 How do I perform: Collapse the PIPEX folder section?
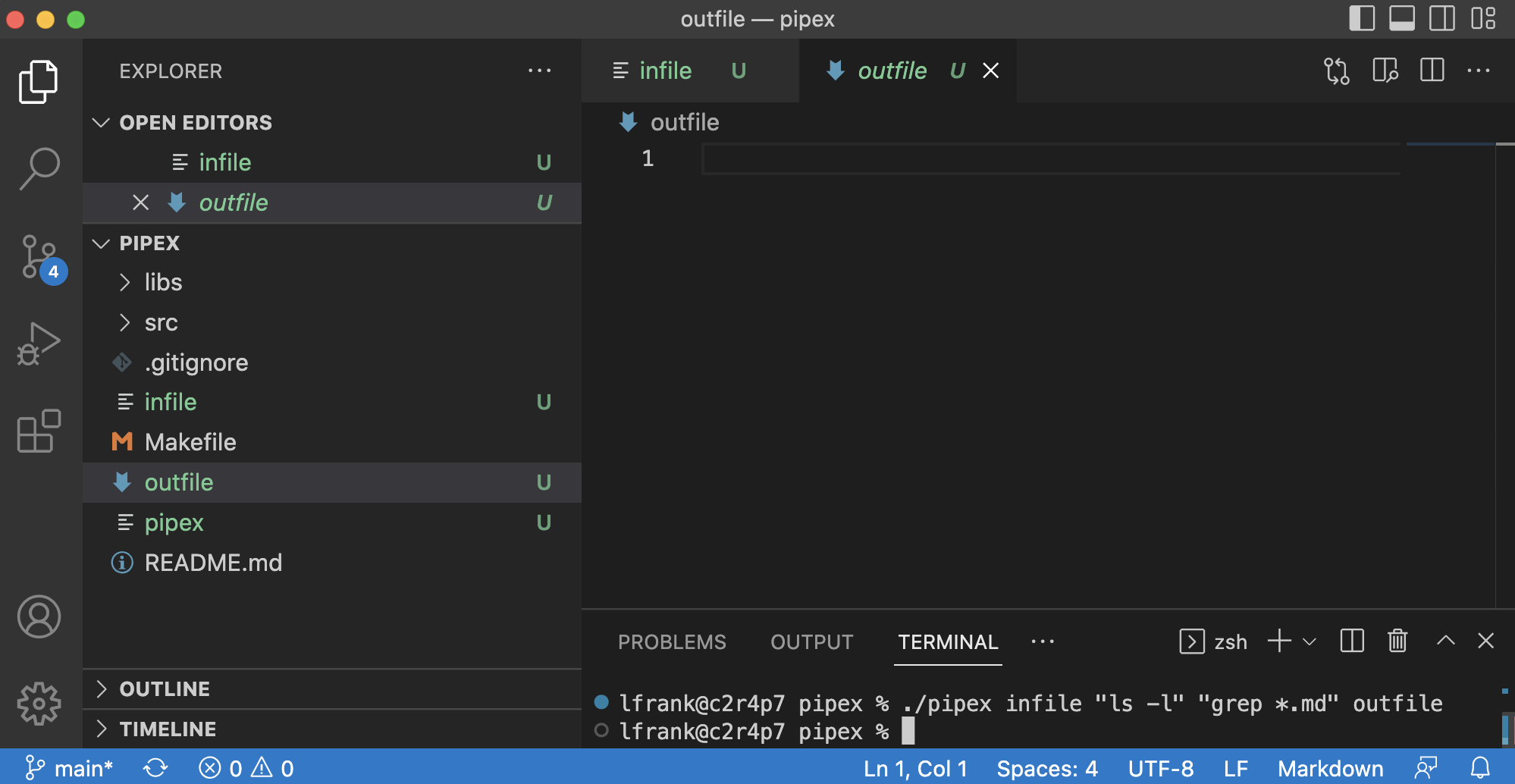click(332, 243)
